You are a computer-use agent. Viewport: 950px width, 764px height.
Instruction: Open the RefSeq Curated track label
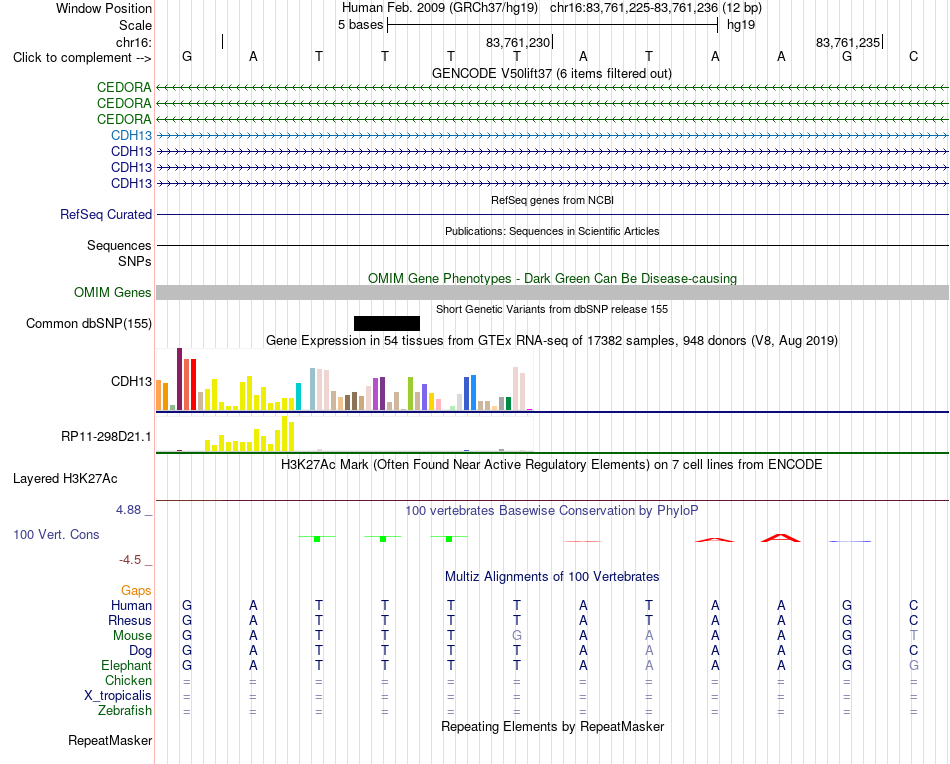tap(106, 214)
